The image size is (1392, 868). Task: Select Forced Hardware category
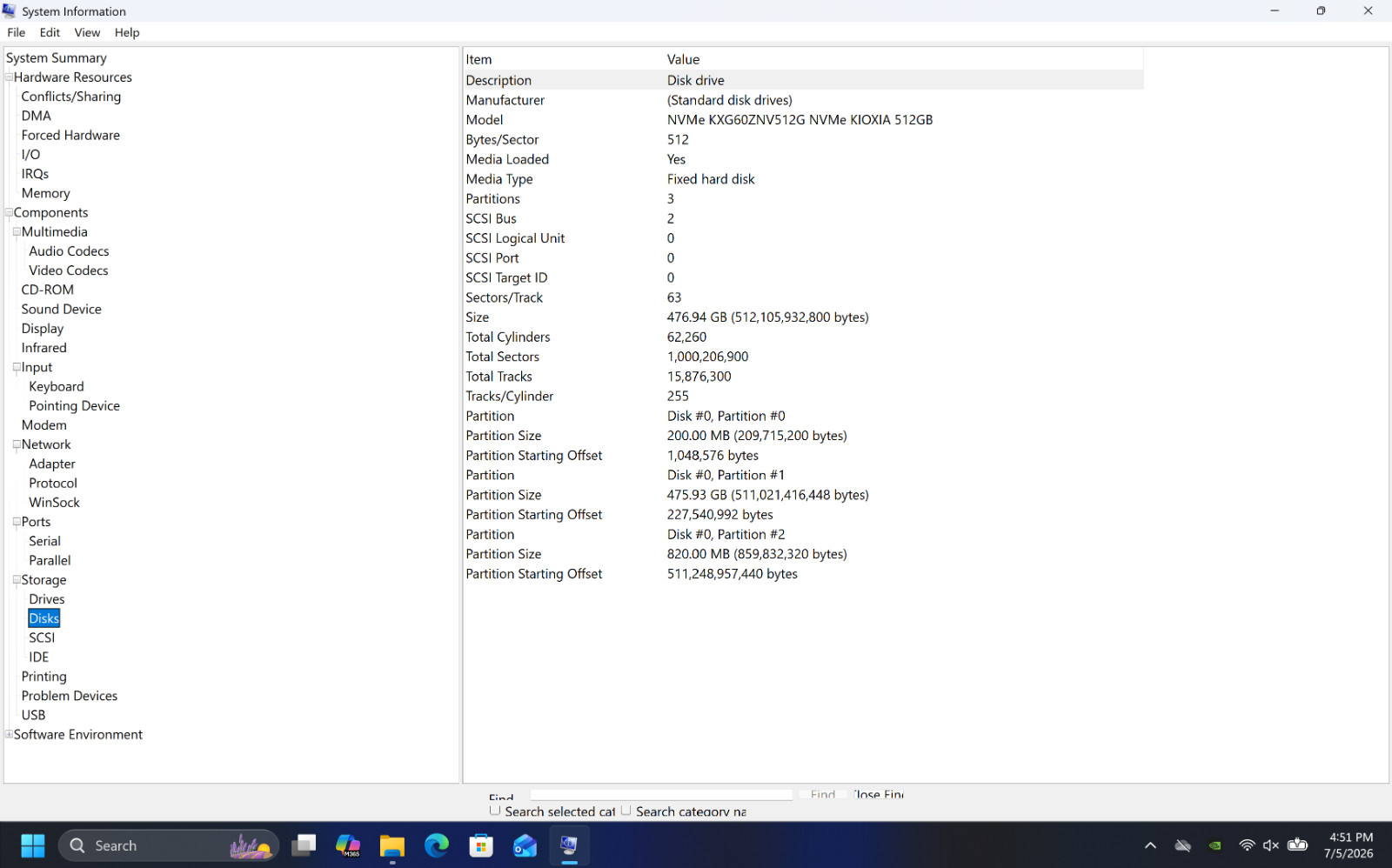tap(70, 135)
